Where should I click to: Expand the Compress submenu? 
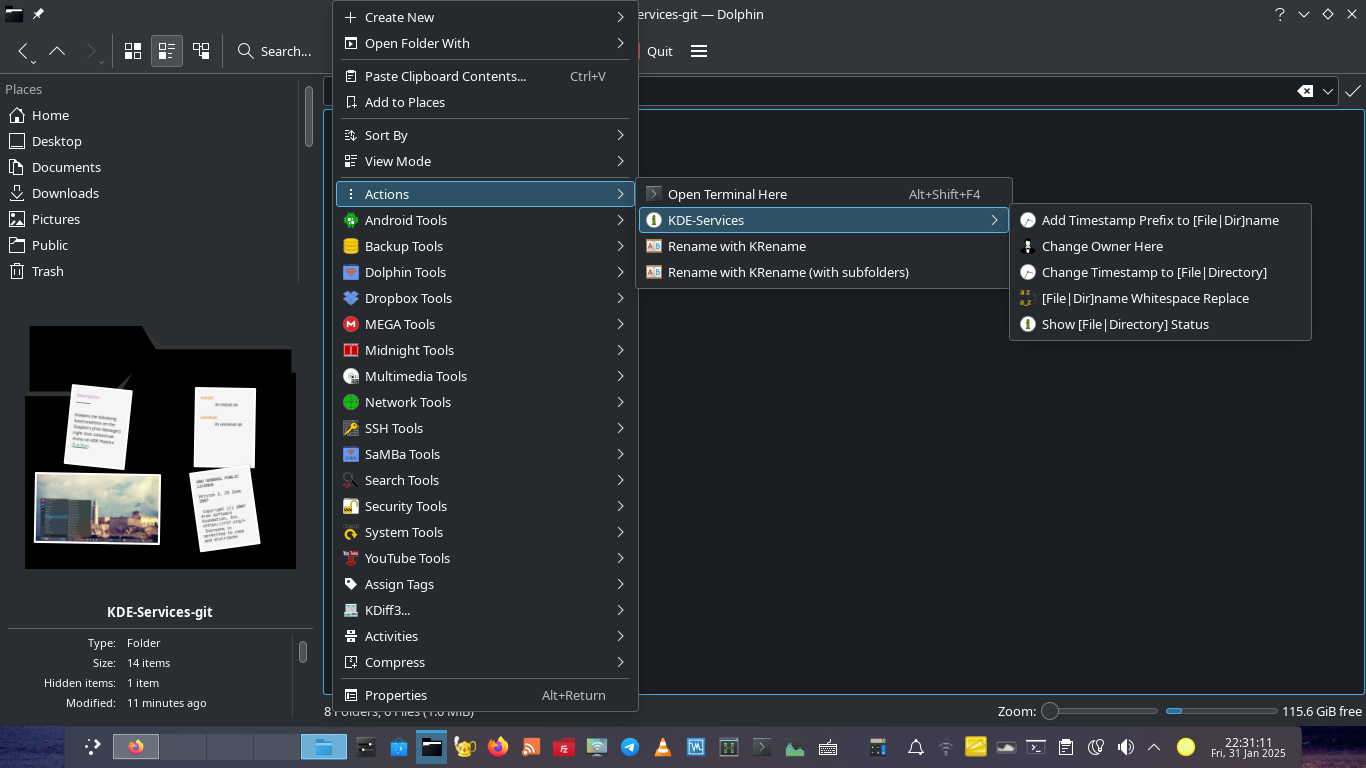click(x=620, y=662)
